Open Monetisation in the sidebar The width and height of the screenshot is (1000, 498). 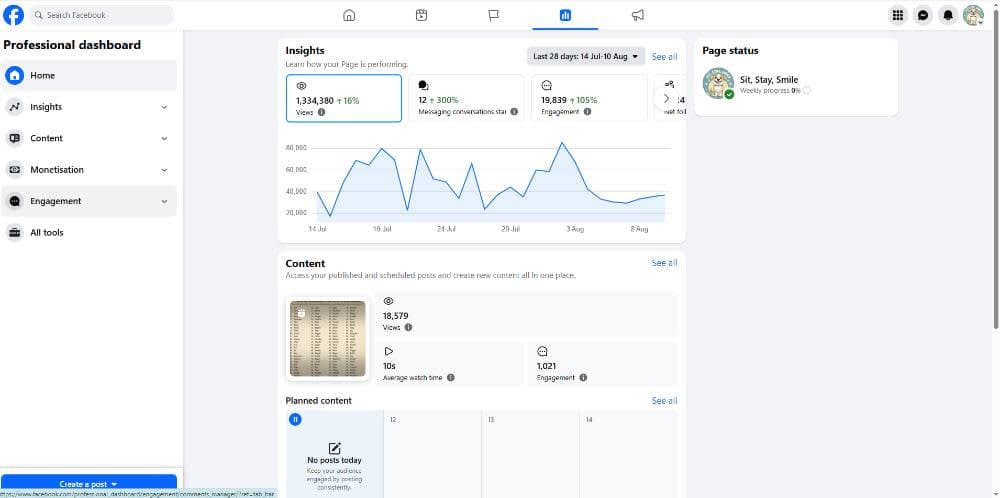89,170
